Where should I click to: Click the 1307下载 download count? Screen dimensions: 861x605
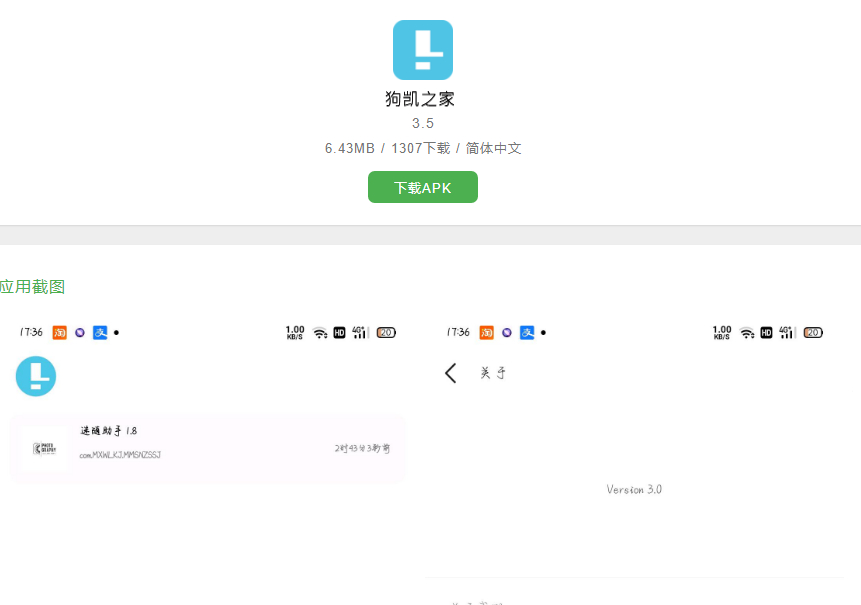tap(421, 148)
